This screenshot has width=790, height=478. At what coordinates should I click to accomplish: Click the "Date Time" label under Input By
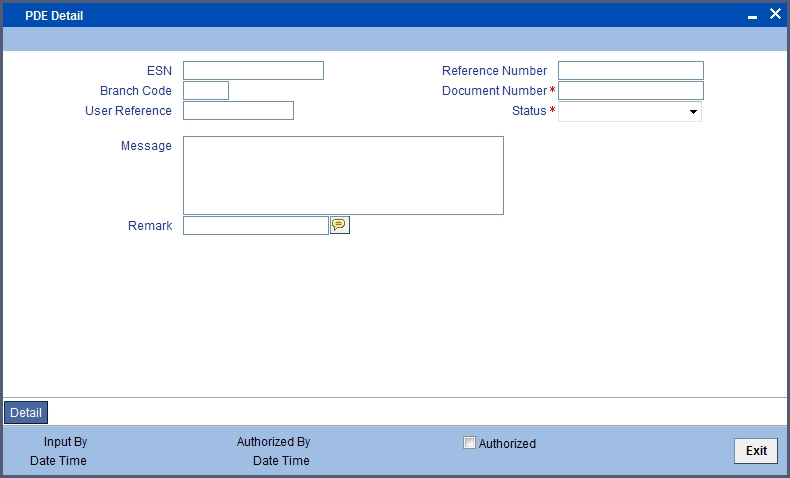coord(58,461)
